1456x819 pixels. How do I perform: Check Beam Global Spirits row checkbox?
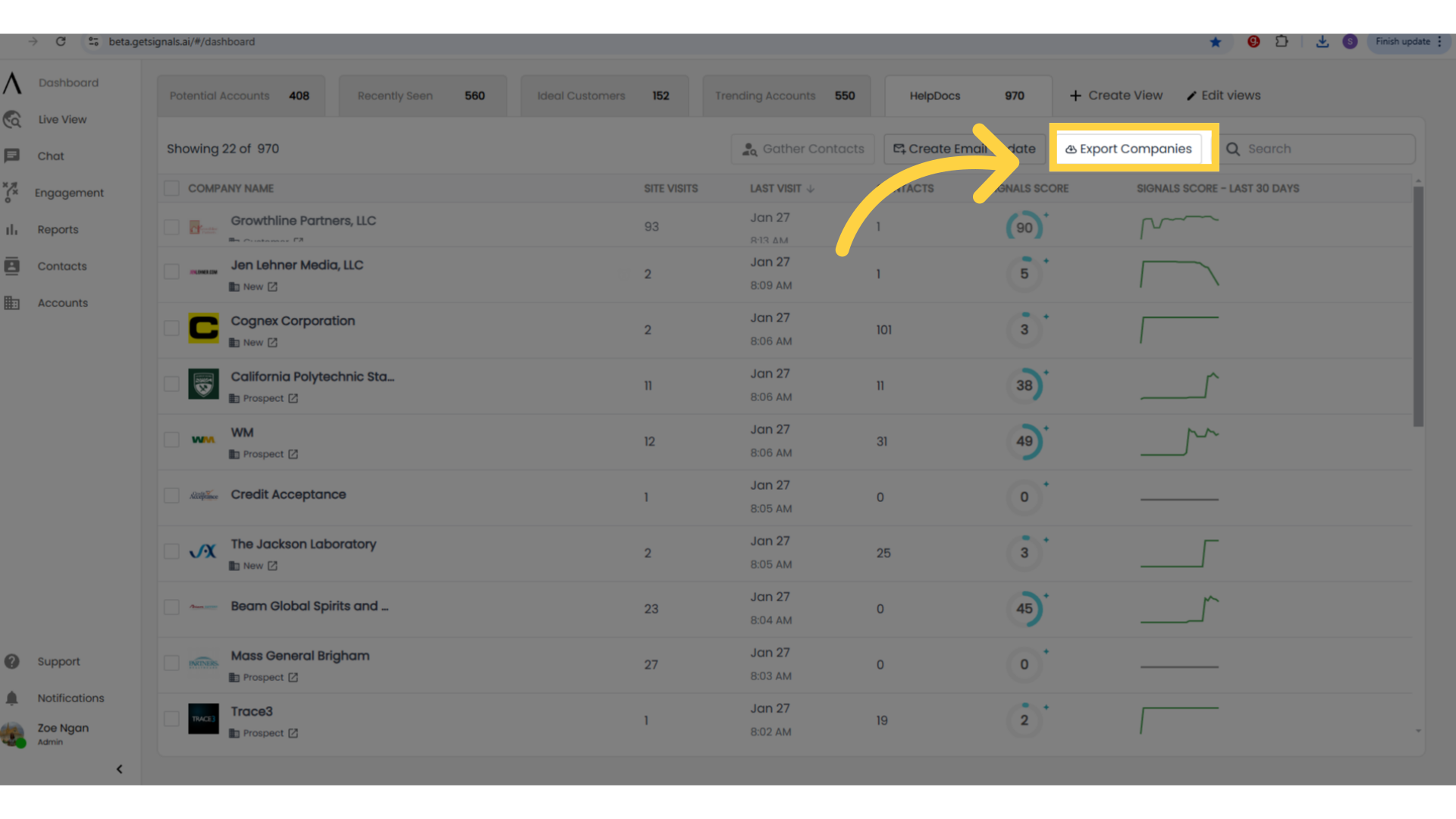(172, 607)
